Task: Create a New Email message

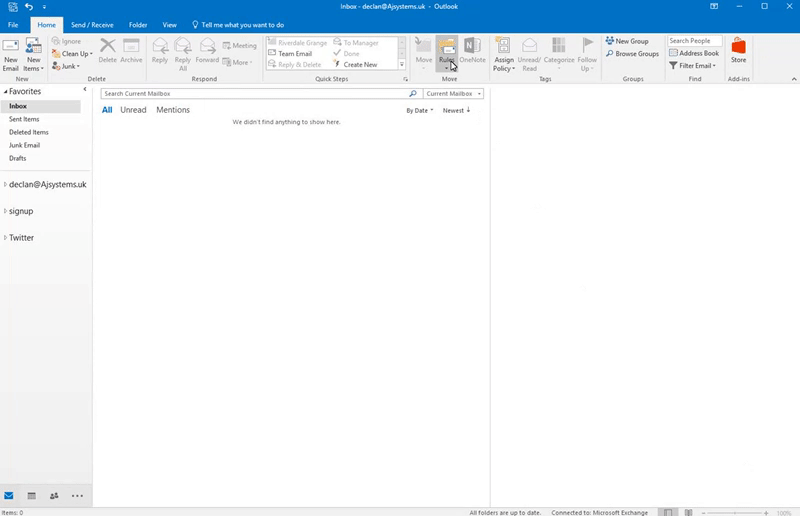Action: tap(11, 55)
